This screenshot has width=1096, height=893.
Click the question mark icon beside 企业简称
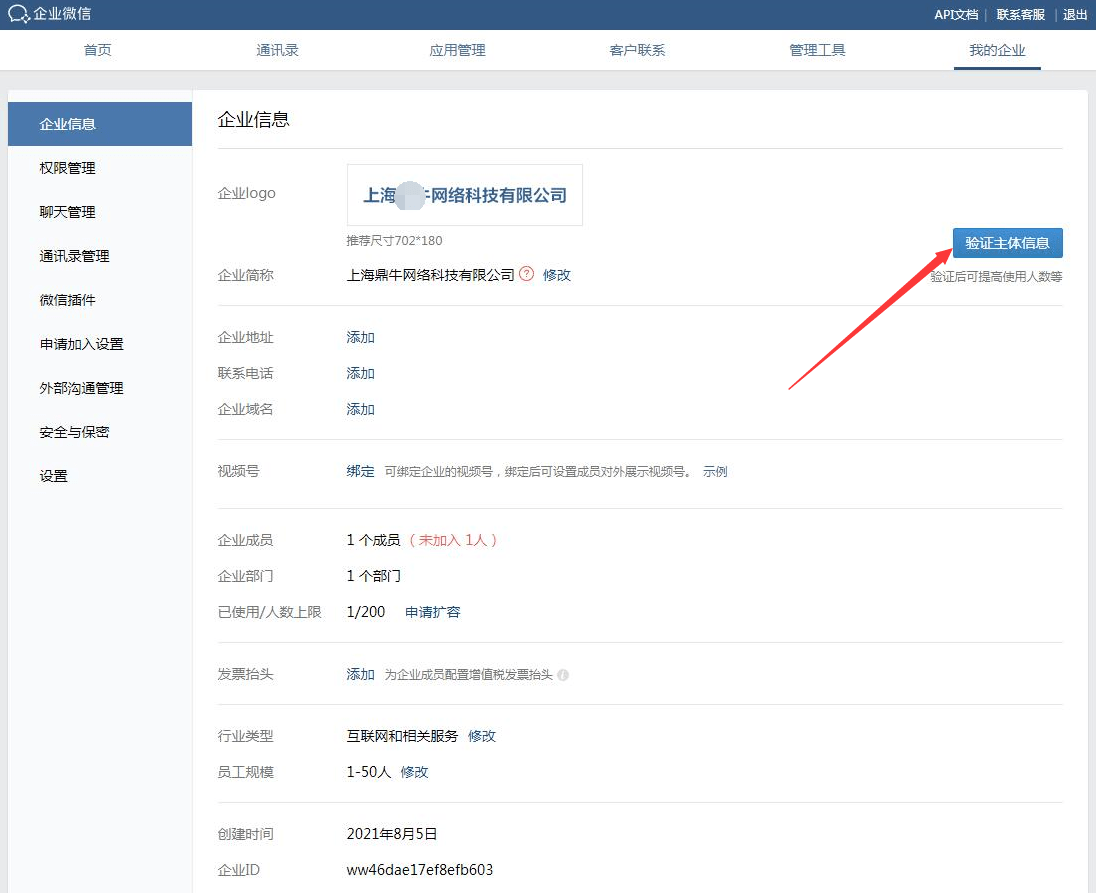[527, 274]
